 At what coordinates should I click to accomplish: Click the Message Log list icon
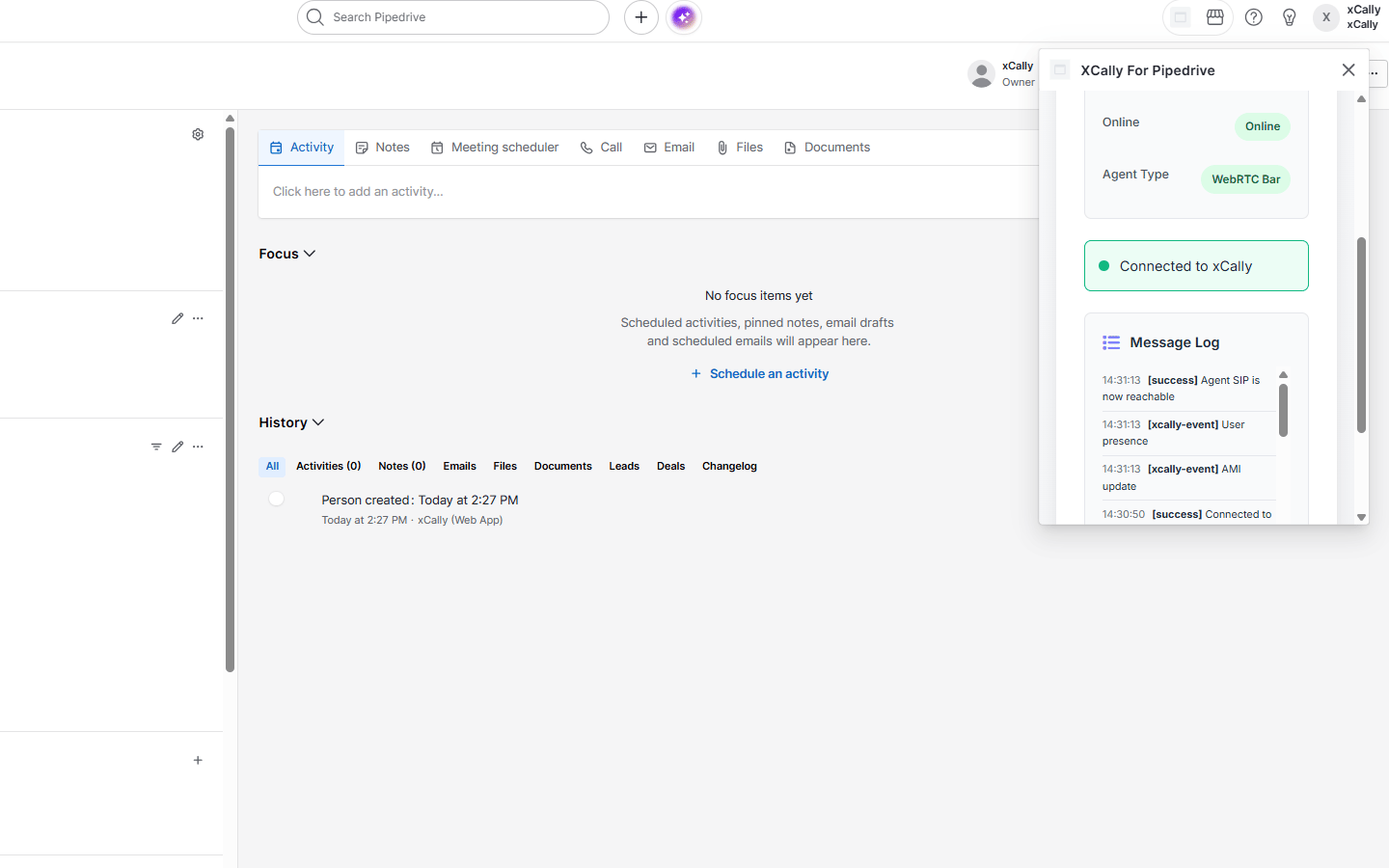(x=1111, y=342)
